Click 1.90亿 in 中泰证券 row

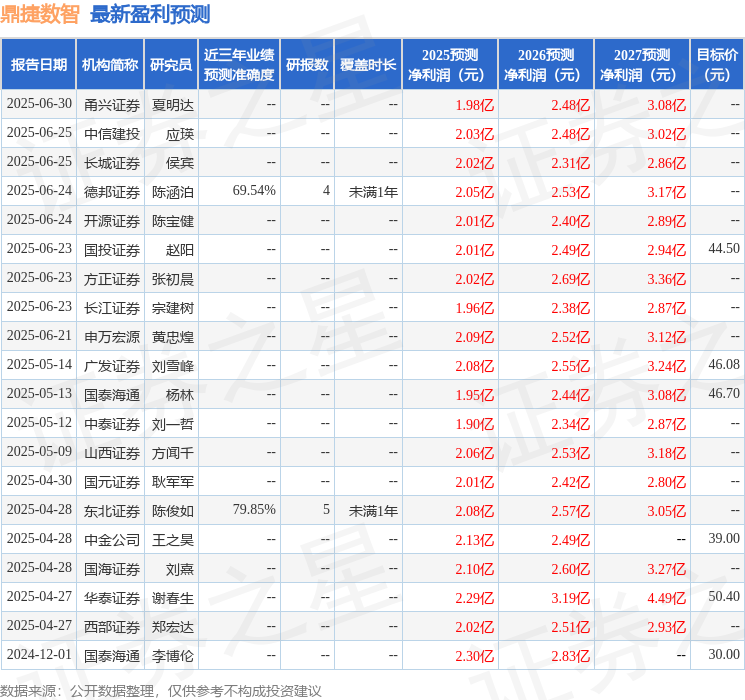point(474,424)
